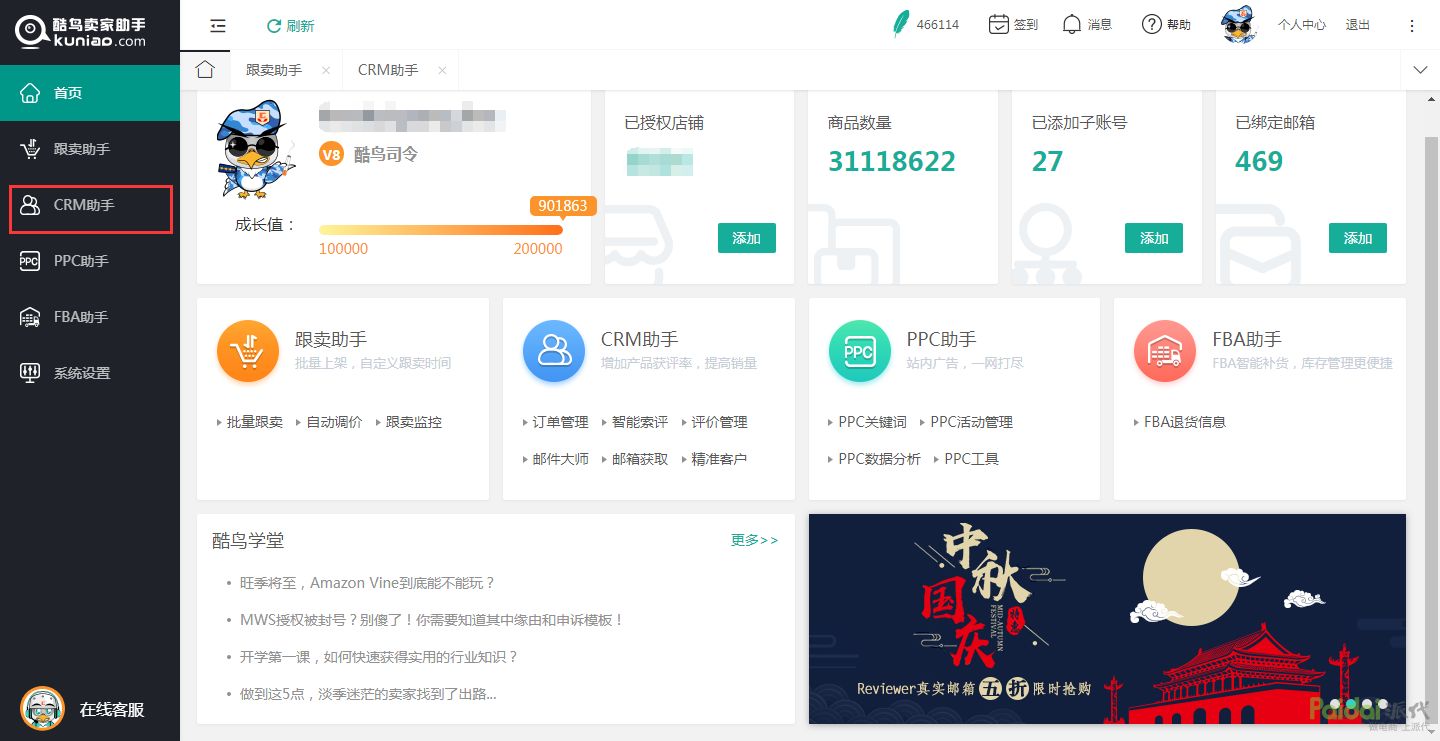Image resolution: width=1440 pixels, height=741 pixels.
Task: Switch to the CRM助手 tab
Action: point(388,70)
